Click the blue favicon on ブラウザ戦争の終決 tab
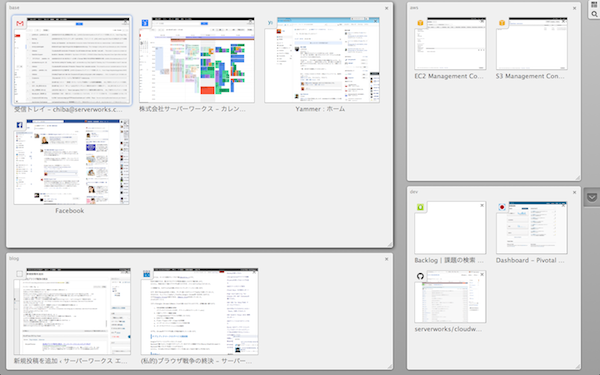Viewport: 600px width, 375px height. point(146,274)
